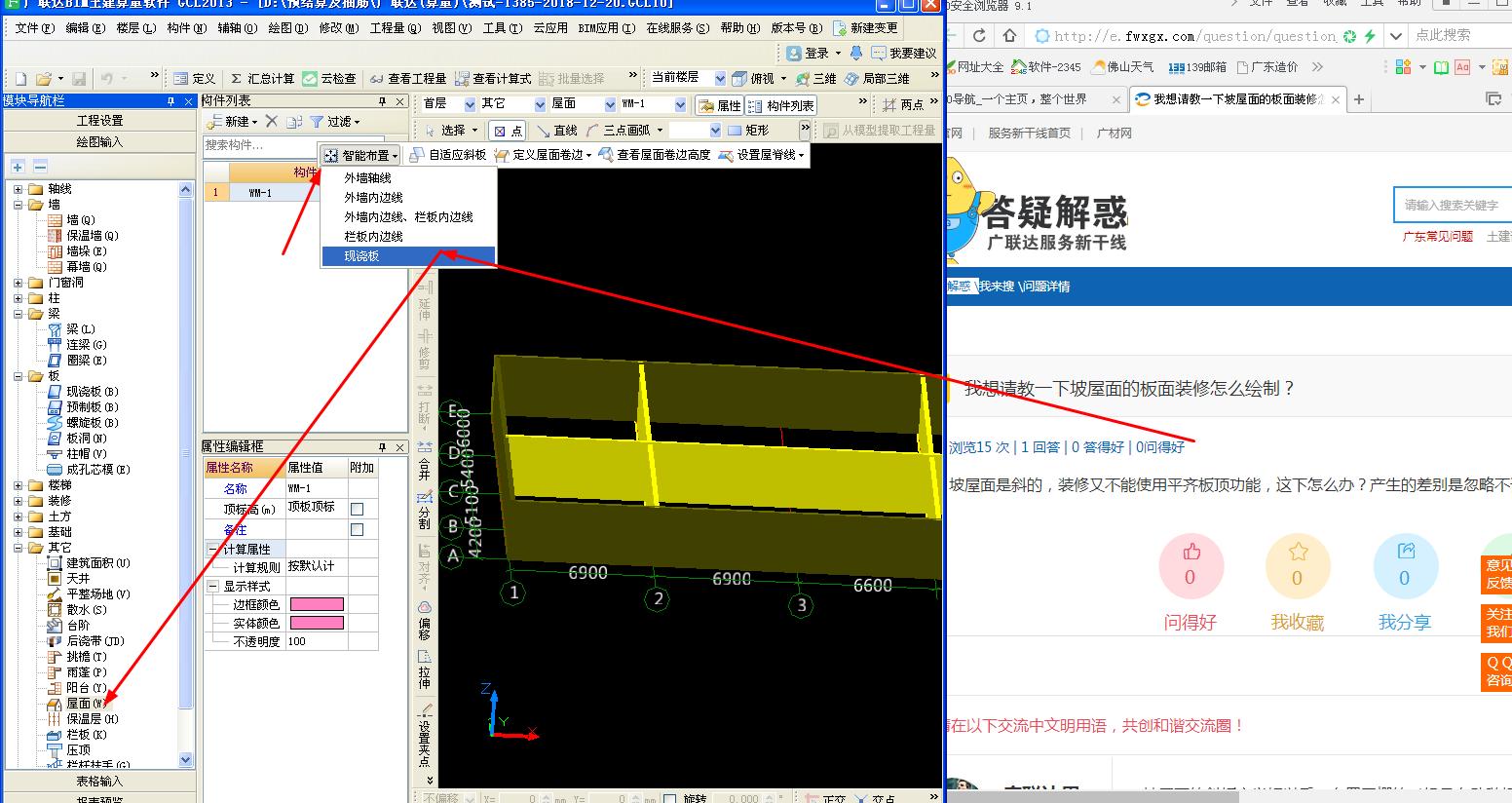Choose 现浇板 in the 智能布置 menu
Screen dimensions: 1512x803
408,256
